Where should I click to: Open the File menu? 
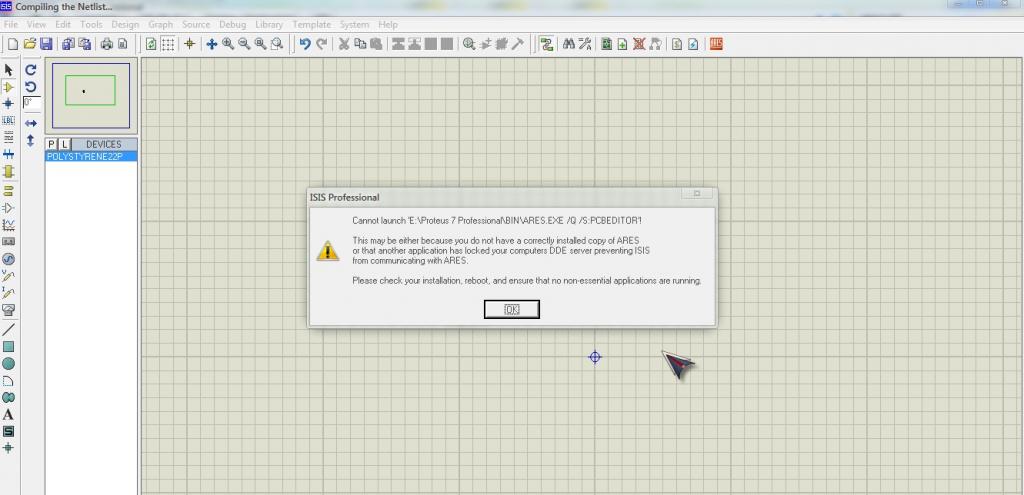tap(10, 24)
